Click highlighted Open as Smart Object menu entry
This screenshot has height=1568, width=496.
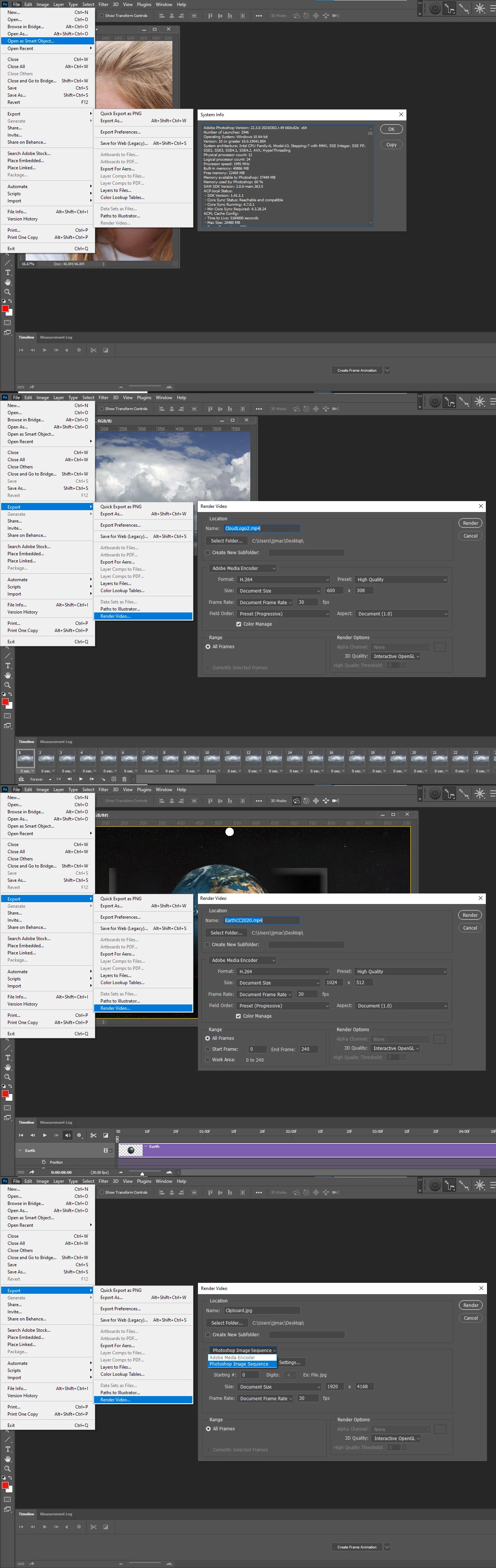tap(47, 41)
